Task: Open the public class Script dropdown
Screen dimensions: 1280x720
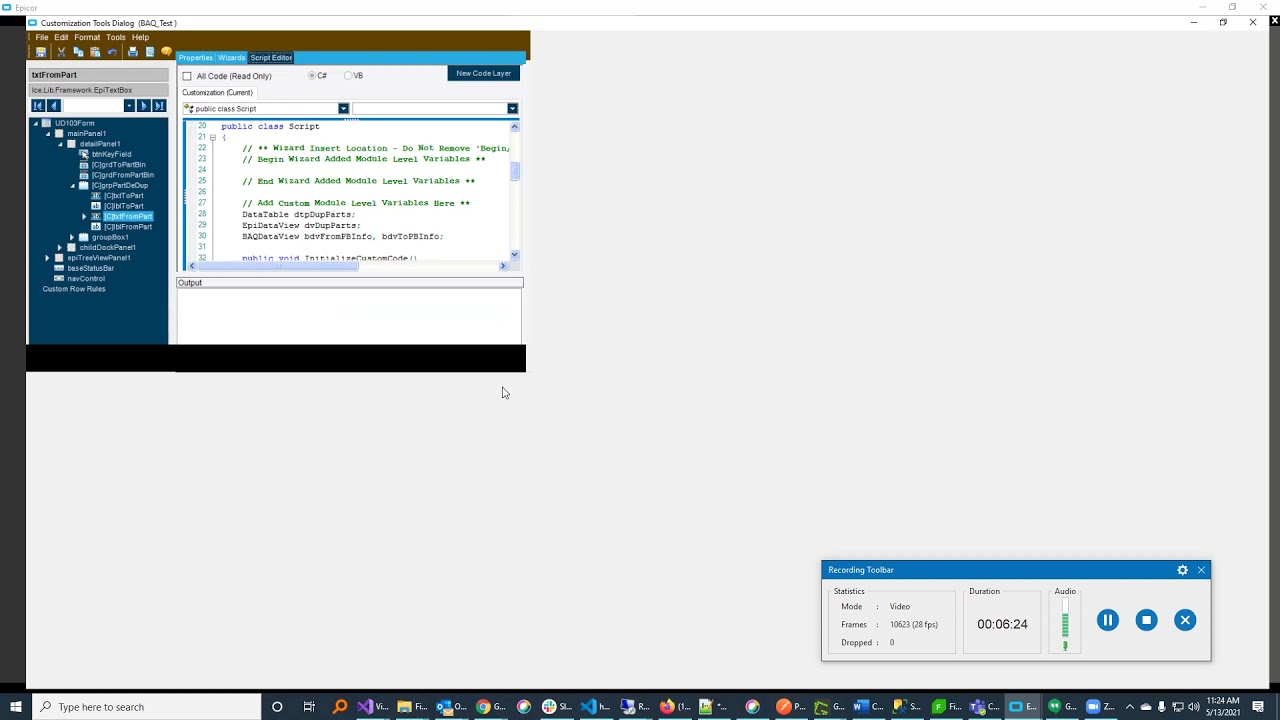Action: (x=343, y=108)
